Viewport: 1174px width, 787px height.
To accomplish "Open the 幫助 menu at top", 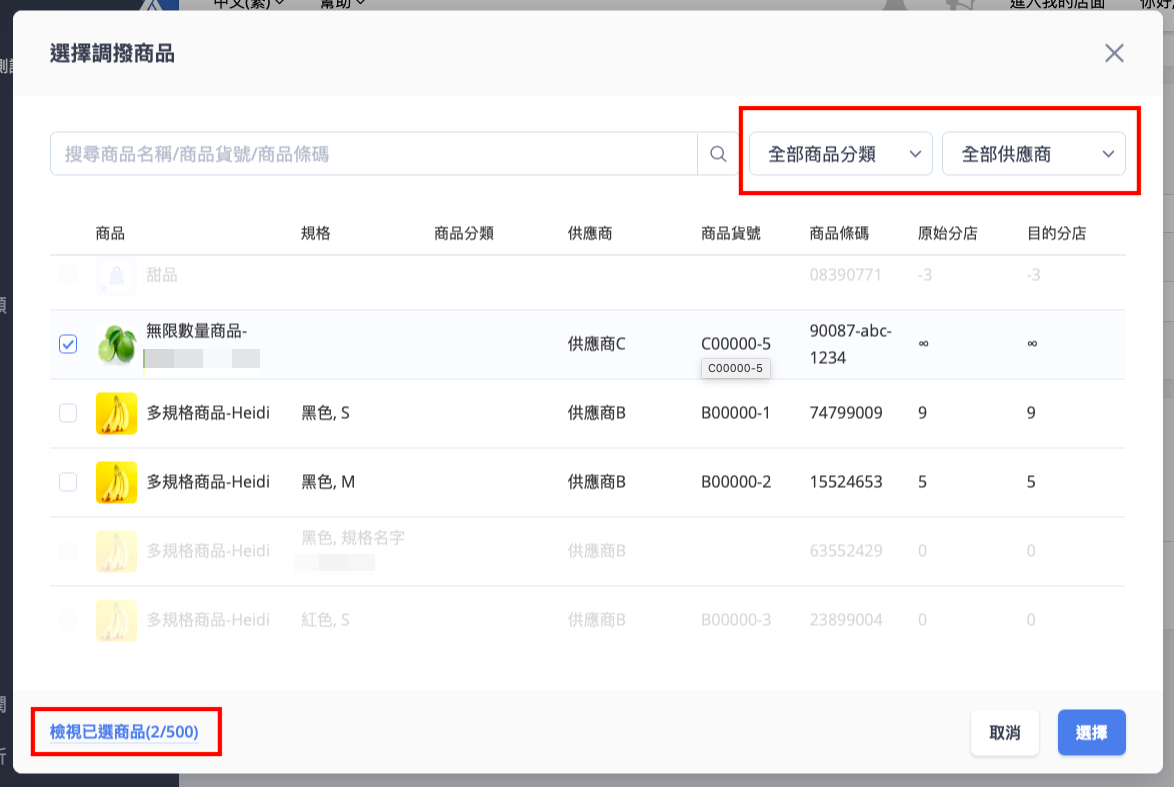I will [x=342, y=4].
